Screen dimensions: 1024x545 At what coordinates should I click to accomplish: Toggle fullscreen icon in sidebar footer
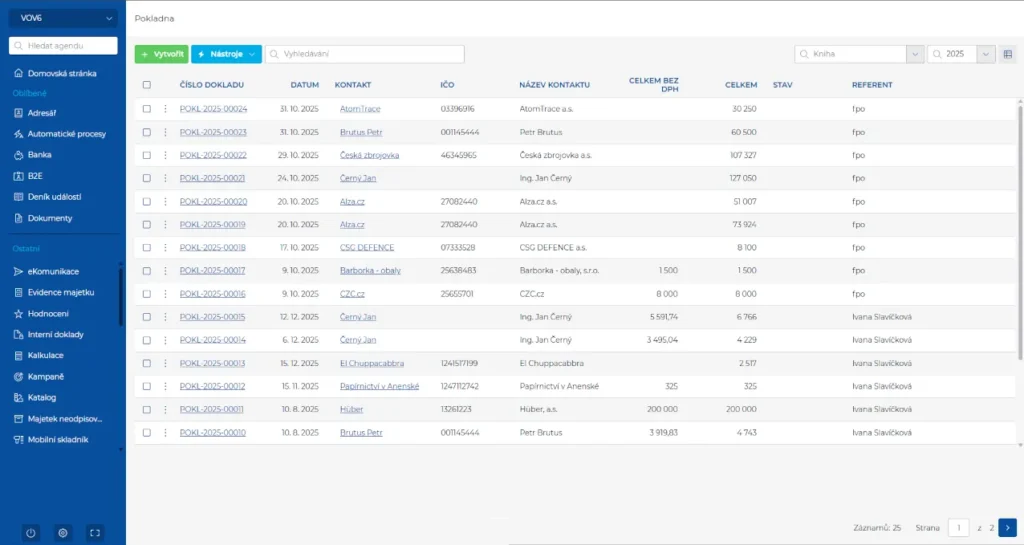point(95,533)
